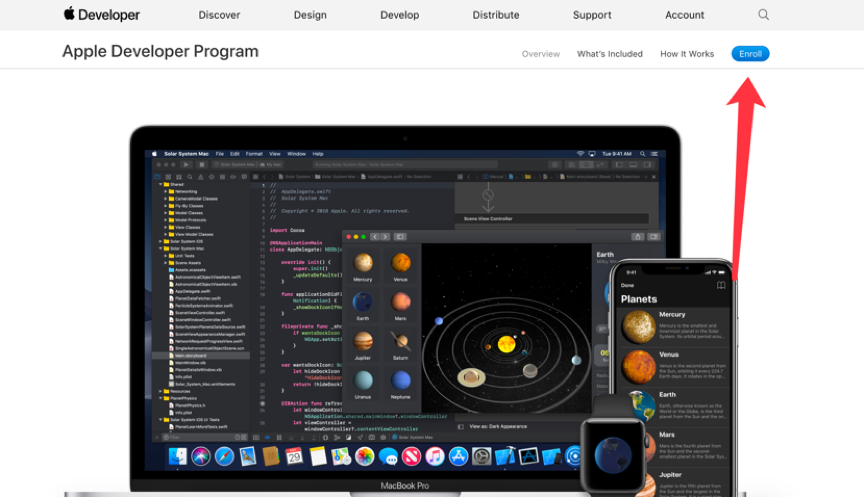
Task: Click Safari compass icon in the dock
Action: (x=224, y=456)
